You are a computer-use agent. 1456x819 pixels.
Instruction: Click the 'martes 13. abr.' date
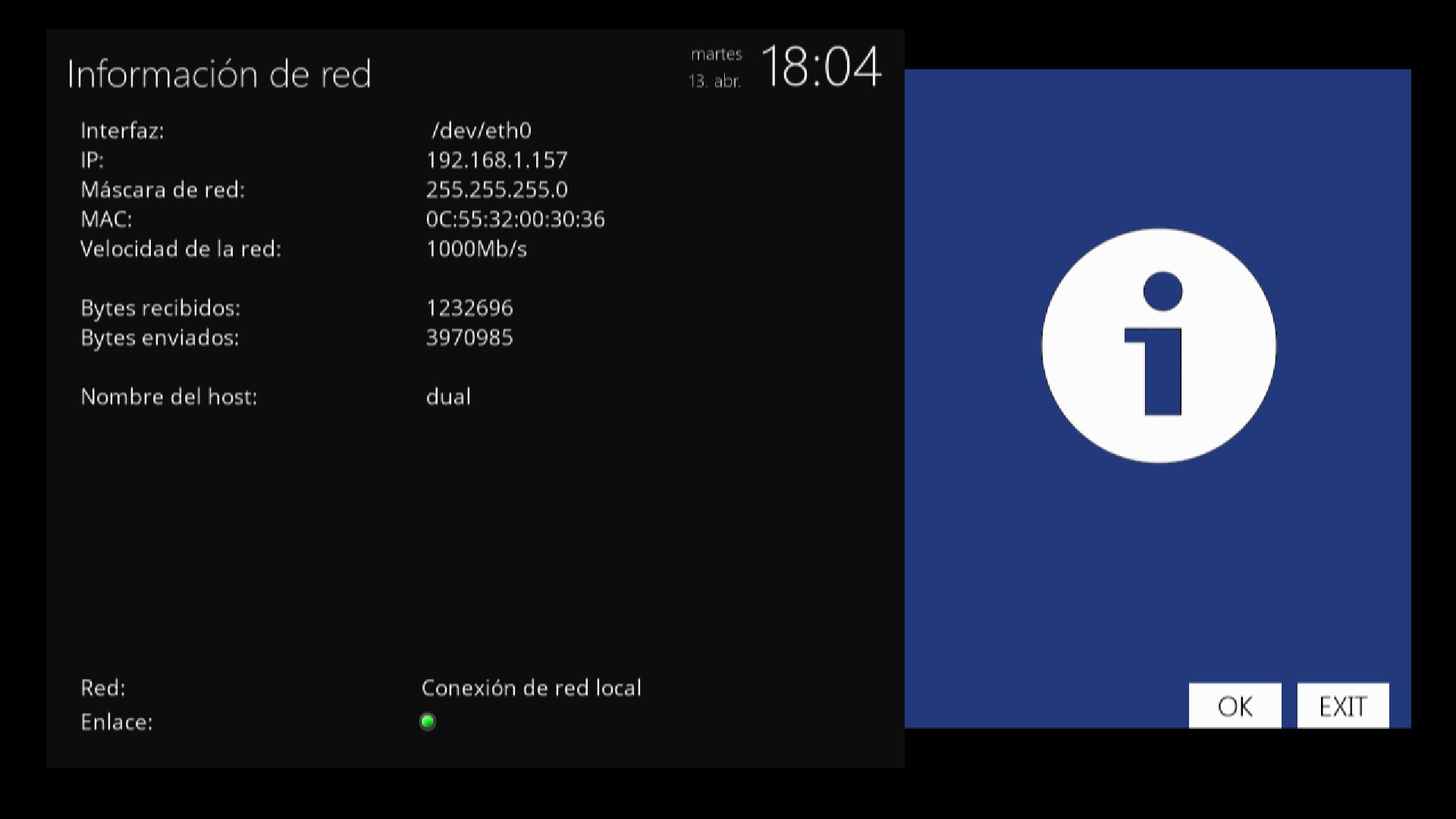tap(715, 67)
